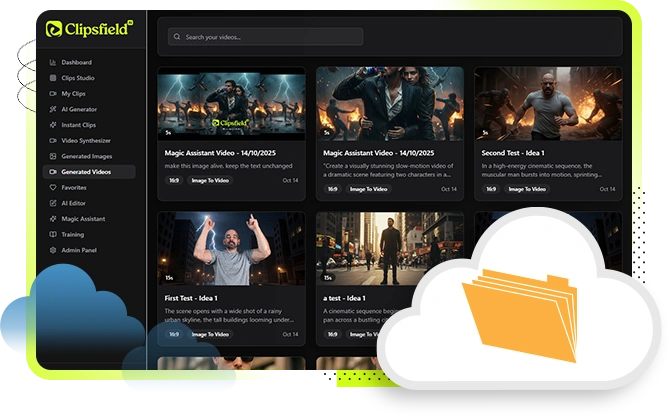Click the AI Editor pencil icon

(x=53, y=203)
